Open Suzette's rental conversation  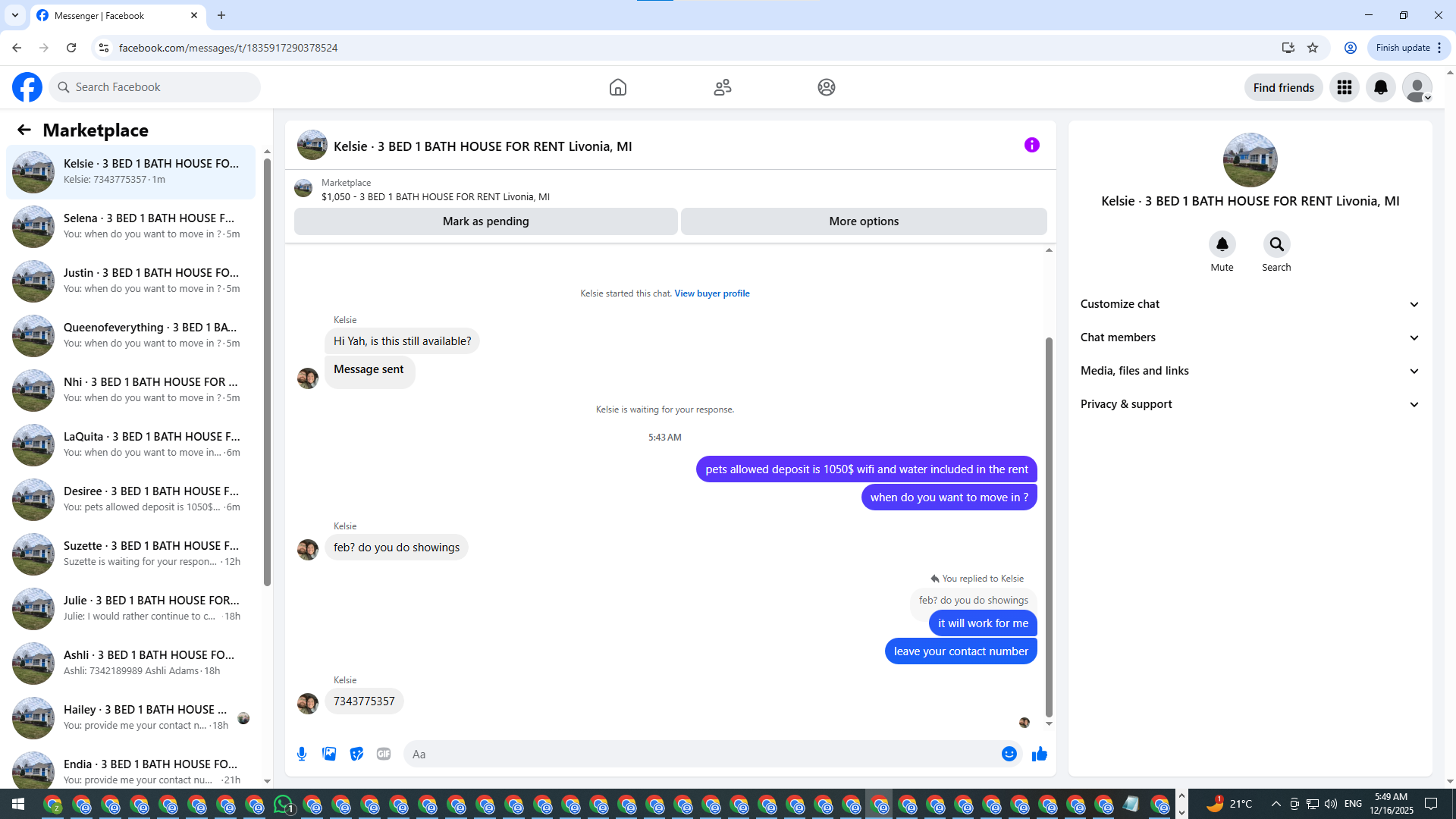pos(130,554)
